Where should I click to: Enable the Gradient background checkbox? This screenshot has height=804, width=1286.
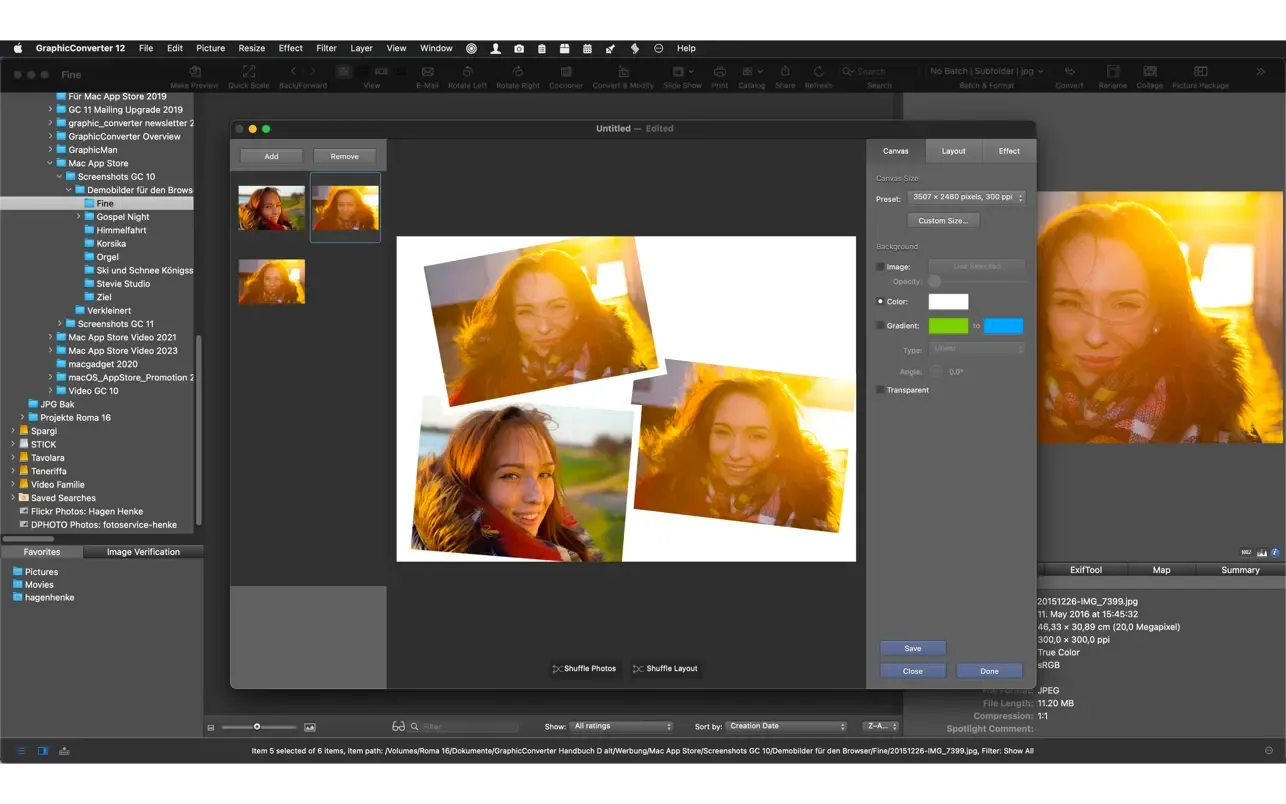coord(880,325)
